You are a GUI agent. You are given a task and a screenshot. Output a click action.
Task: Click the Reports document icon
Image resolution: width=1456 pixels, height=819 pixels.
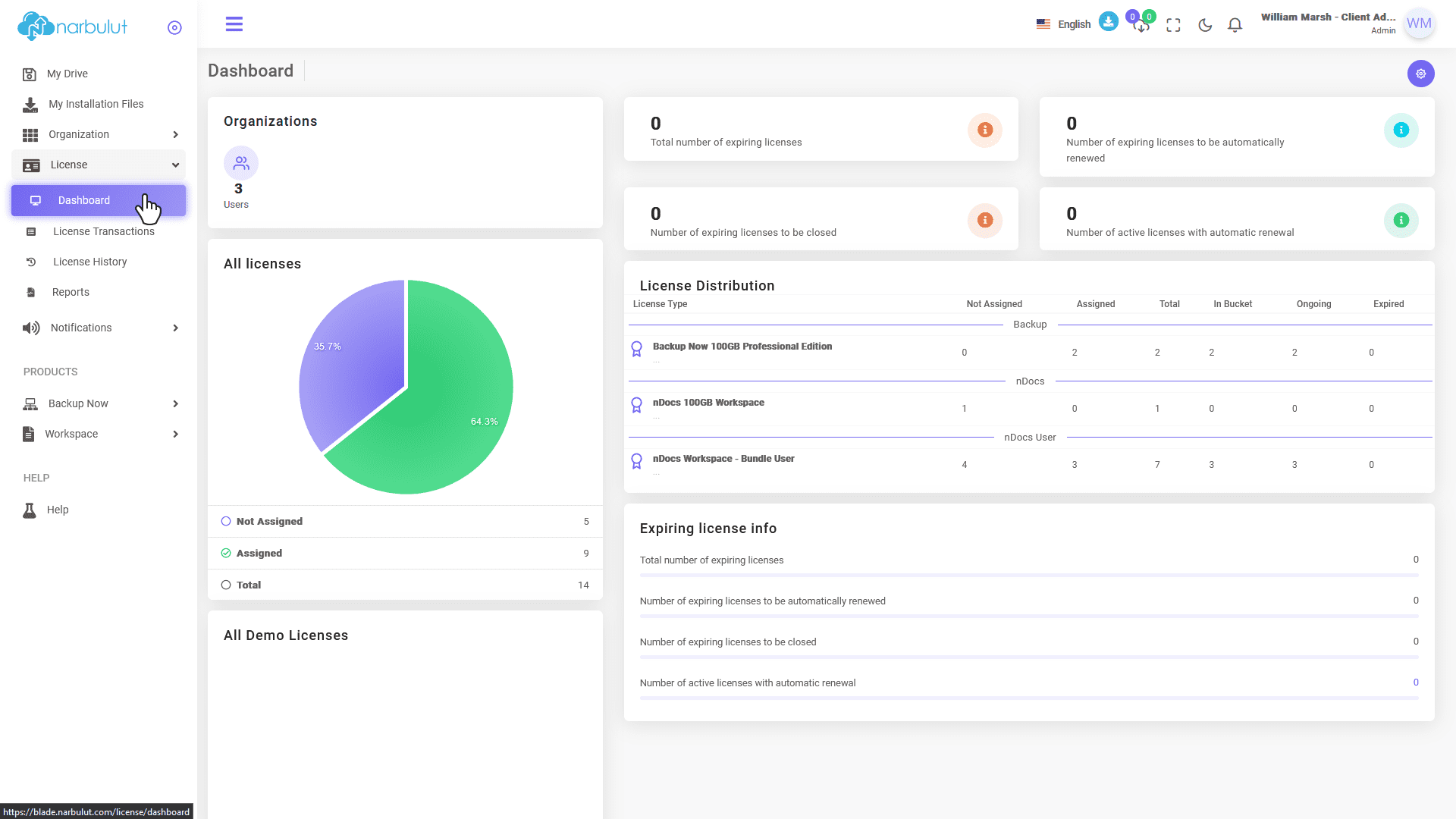click(x=31, y=293)
